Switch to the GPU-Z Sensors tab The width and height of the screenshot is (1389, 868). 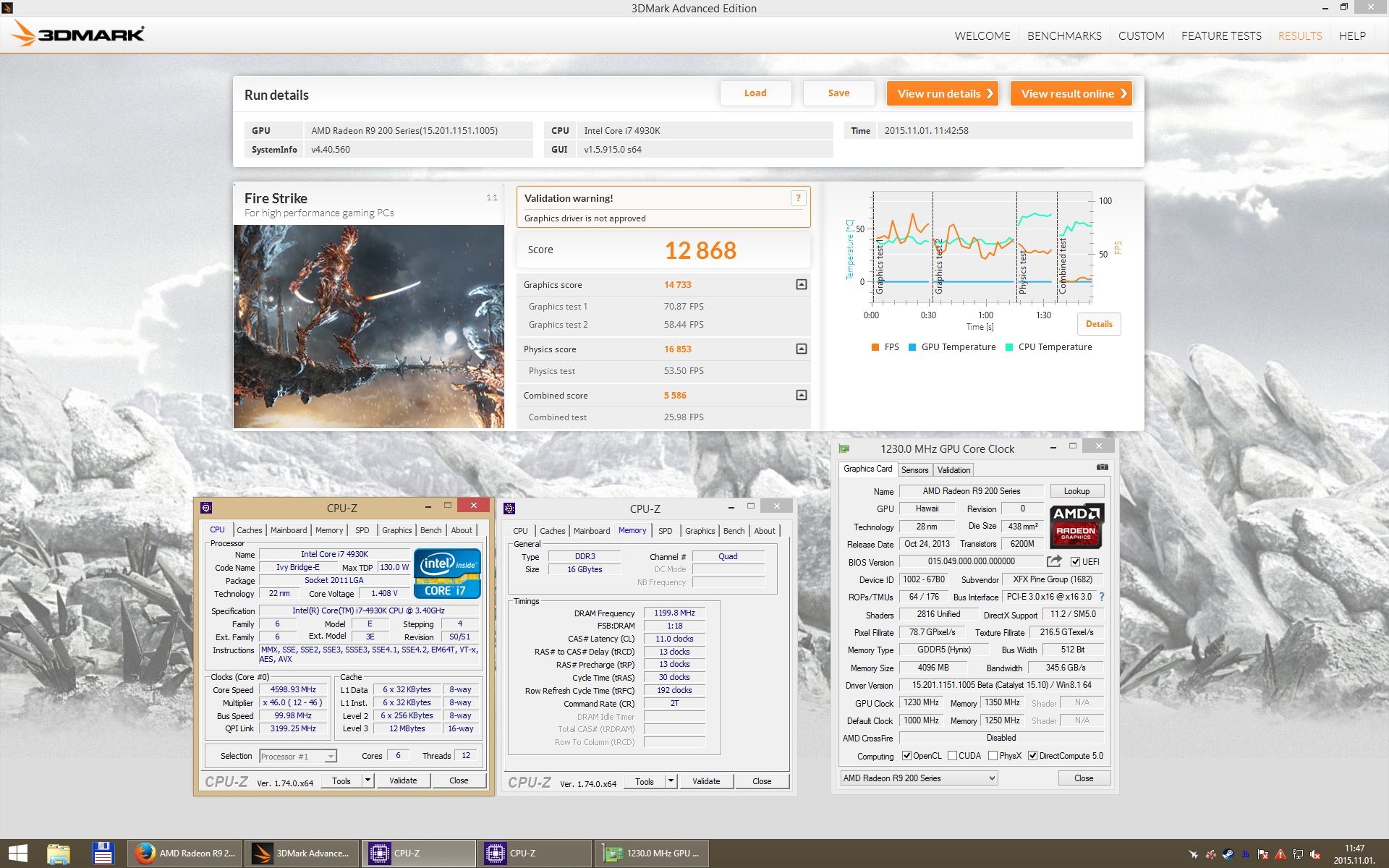[x=914, y=470]
